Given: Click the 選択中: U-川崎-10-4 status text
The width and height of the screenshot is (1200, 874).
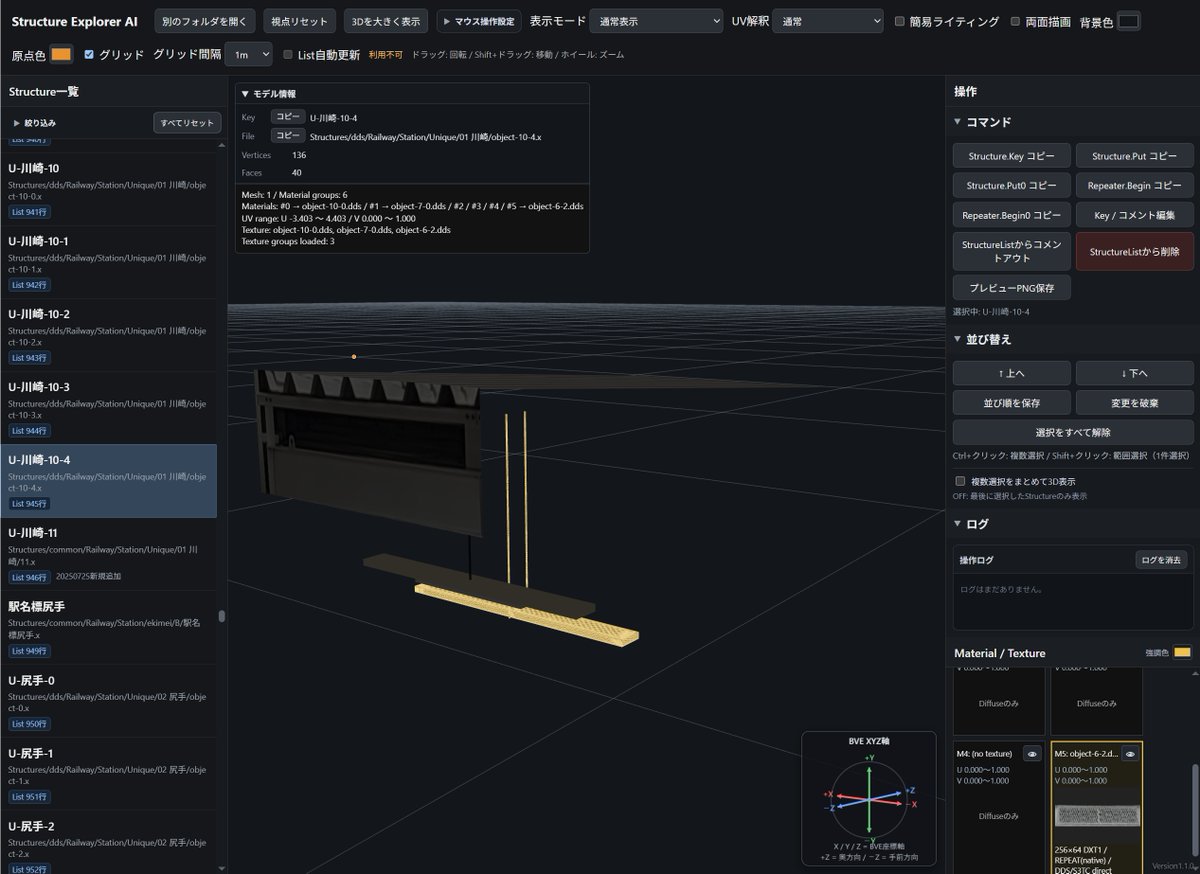Looking at the screenshot, I should coord(991,312).
